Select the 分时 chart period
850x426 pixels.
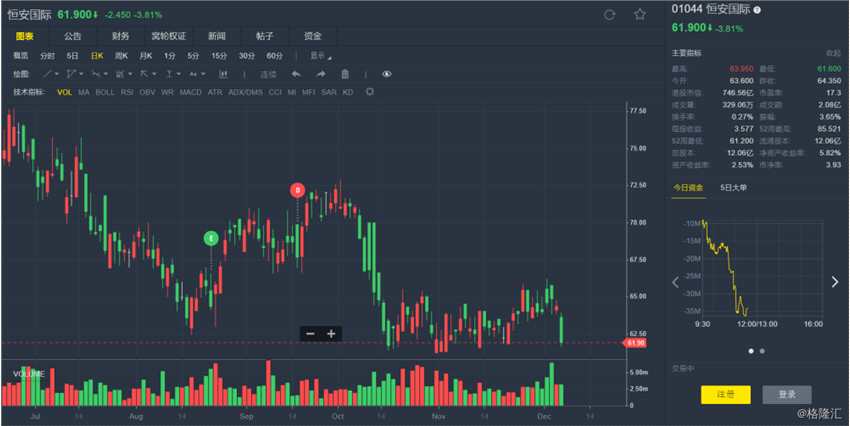[x=48, y=56]
